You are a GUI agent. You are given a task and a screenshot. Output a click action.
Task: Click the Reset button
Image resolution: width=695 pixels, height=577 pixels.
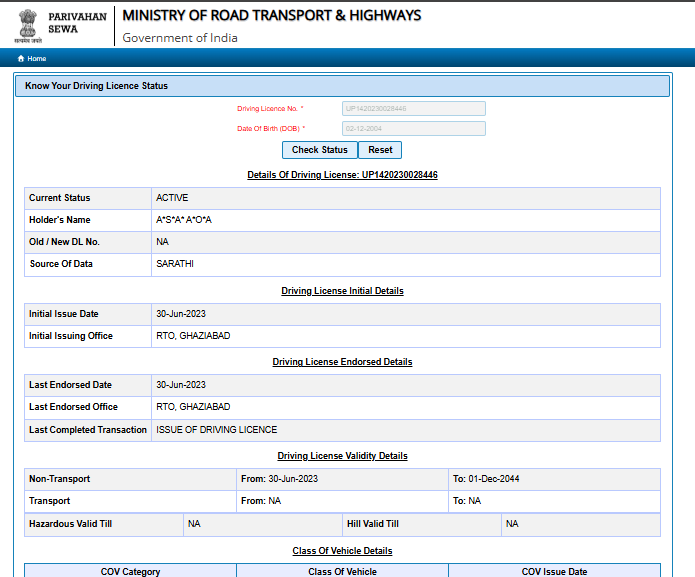380,150
